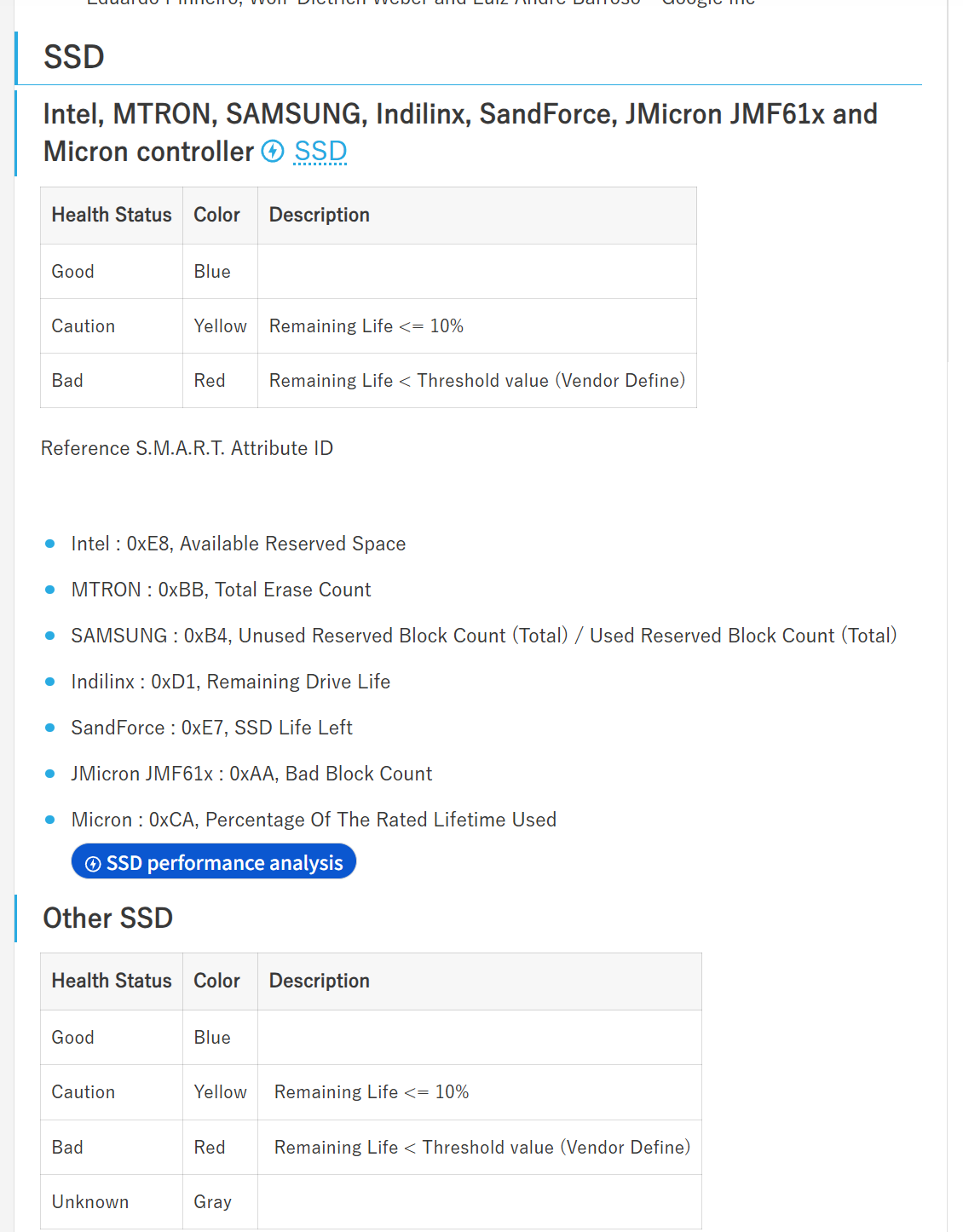Click the Indilinx 0xD1 Remaining Drive Life item

tap(231, 682)
